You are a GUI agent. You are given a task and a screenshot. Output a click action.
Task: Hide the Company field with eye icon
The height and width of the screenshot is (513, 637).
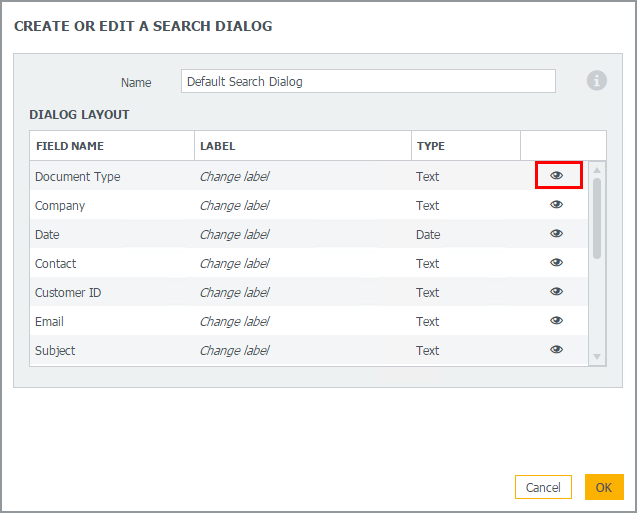point(557,205)
